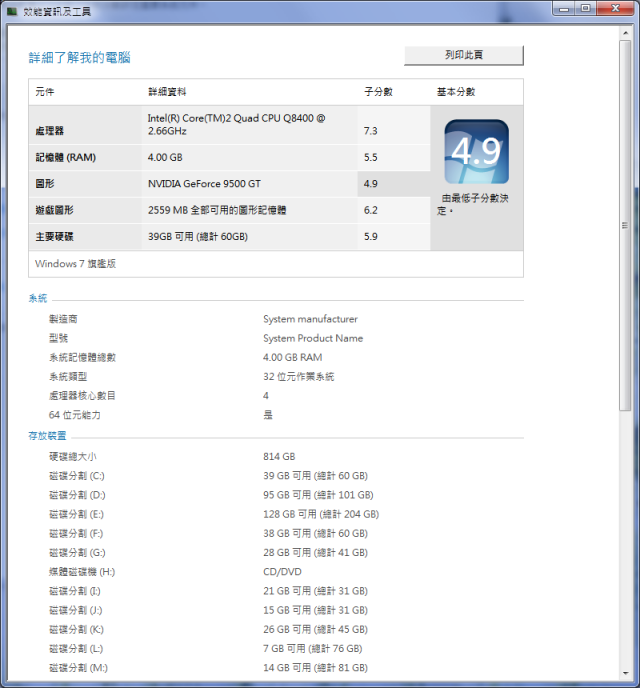640x688 pixels.
Task: Select the 圖形 row label
Action: pyautogui.click(x=45, y=183)
